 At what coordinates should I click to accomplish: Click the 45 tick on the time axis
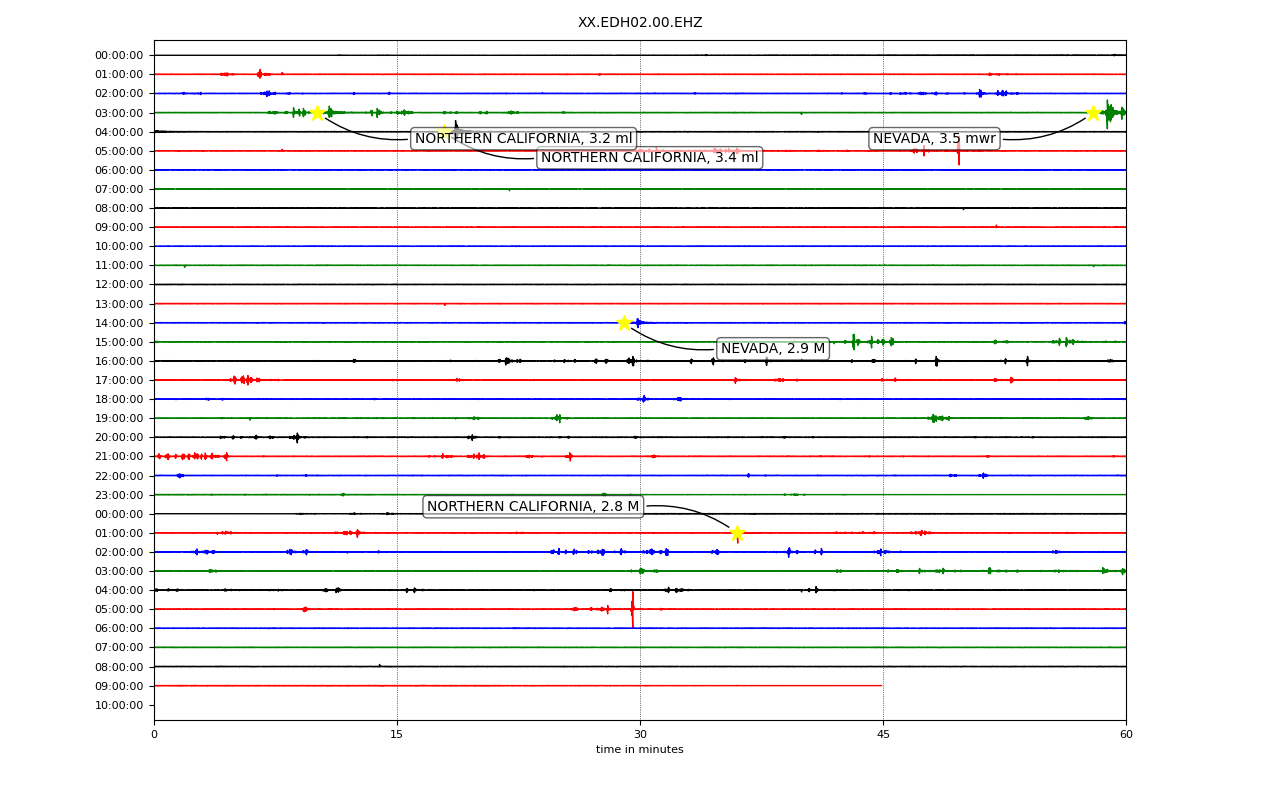pos(883,735)
